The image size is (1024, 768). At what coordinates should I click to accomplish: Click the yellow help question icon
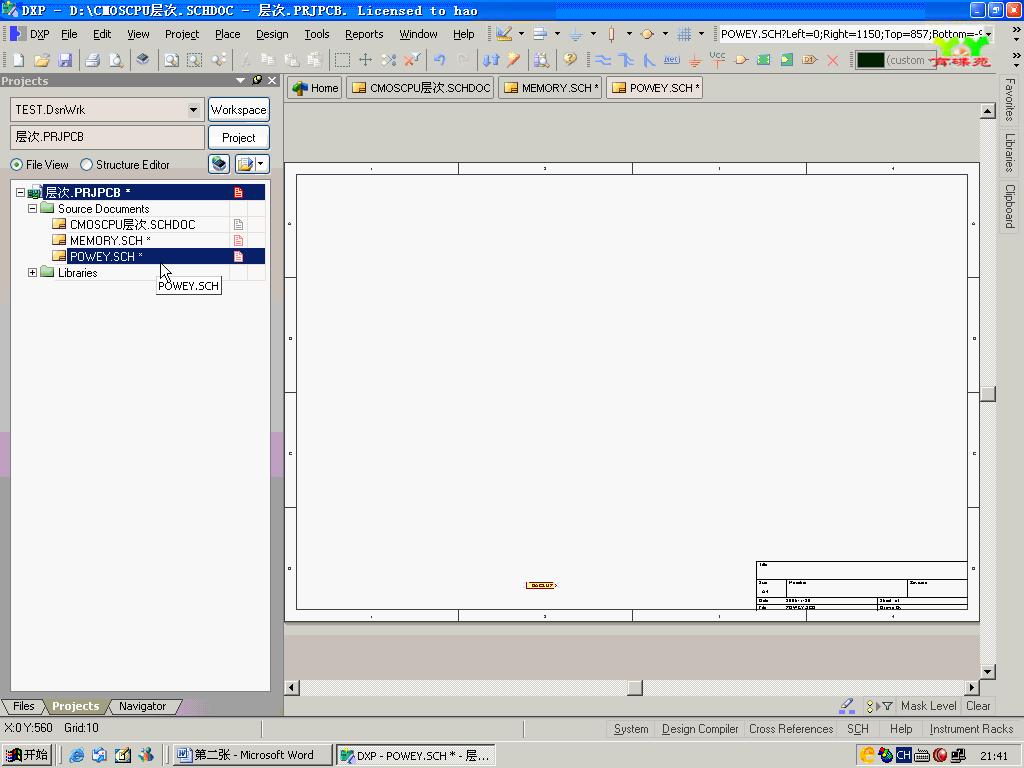tap(570, 60)
